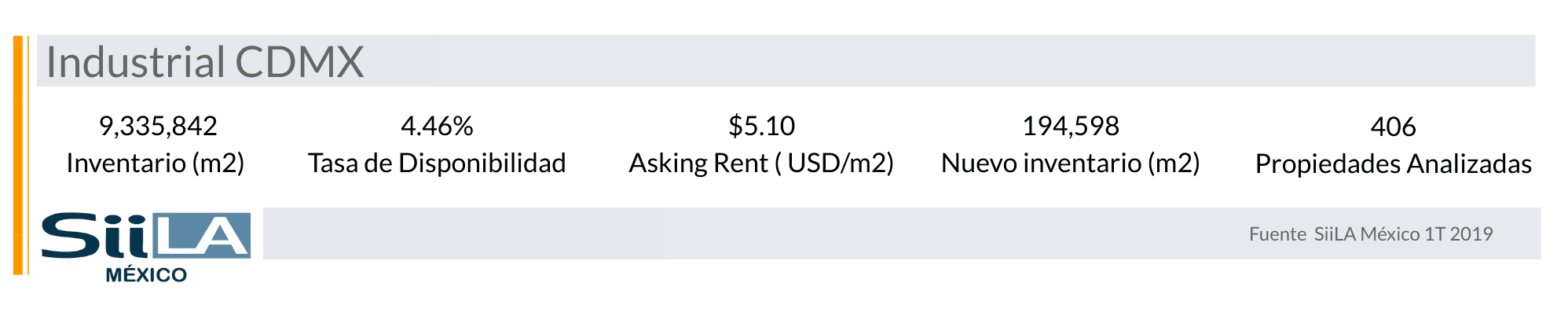Click the Propiedades Analizadas label
The width and height of the screenshot is (1568, 327).
pyautogui.click(x=1393, y=163)
